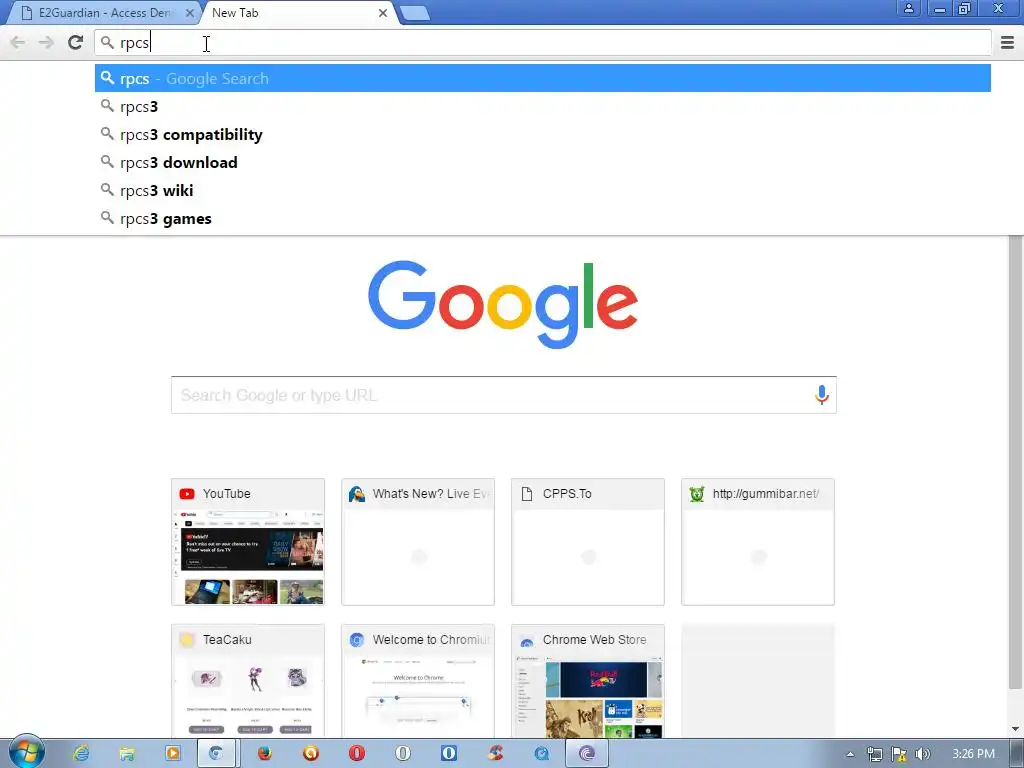1024x768 pixels.
Task: Click the blue Q taskbar icon
Action: tap(541, 754)
